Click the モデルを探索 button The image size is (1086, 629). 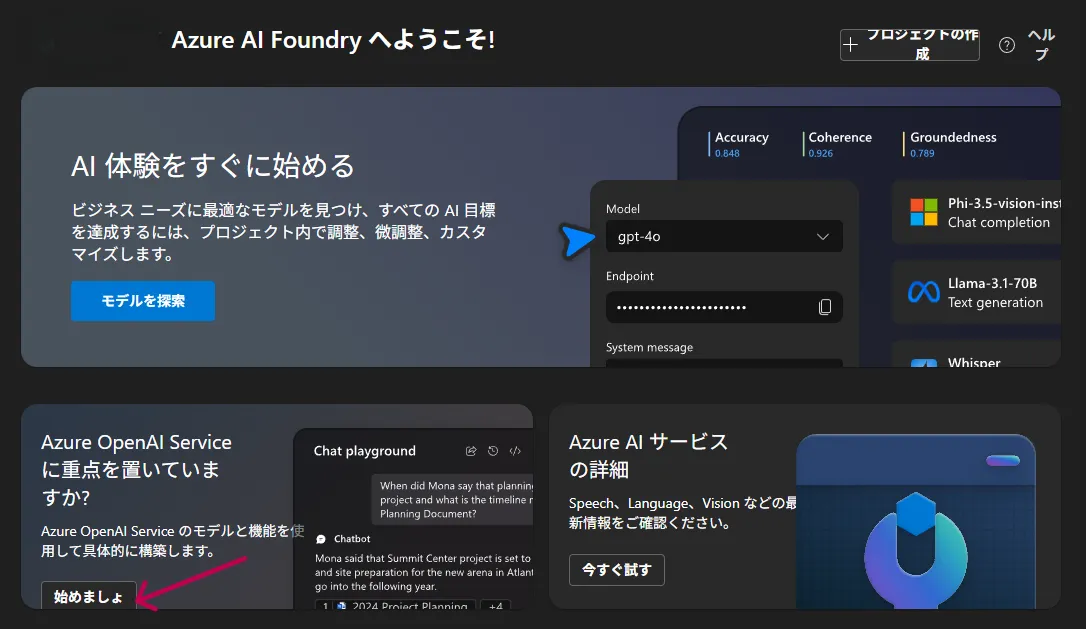tap(143, 301)
